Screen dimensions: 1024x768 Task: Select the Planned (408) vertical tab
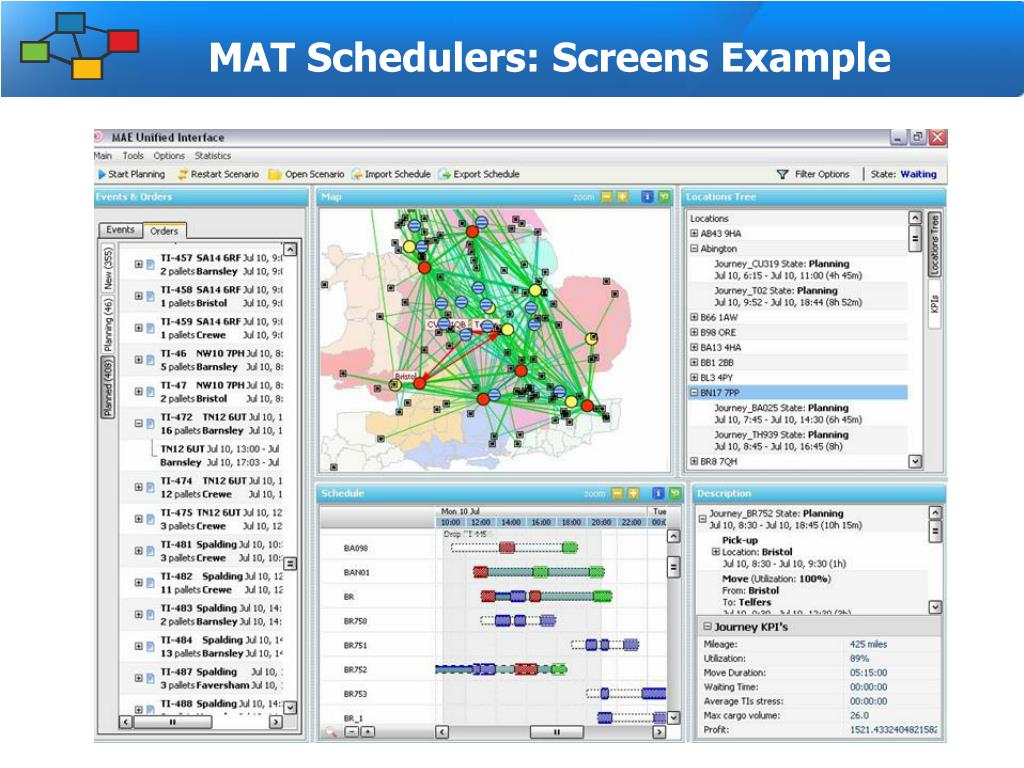(x=108, y=387)
